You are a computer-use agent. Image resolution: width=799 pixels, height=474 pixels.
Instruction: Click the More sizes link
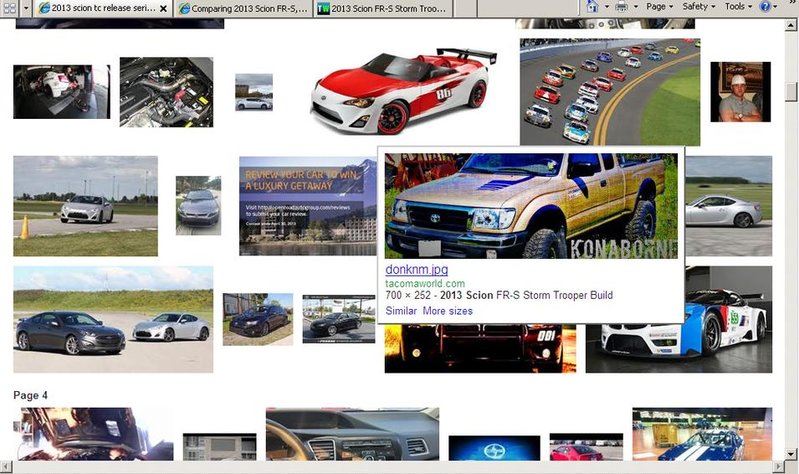pos(447,311)
